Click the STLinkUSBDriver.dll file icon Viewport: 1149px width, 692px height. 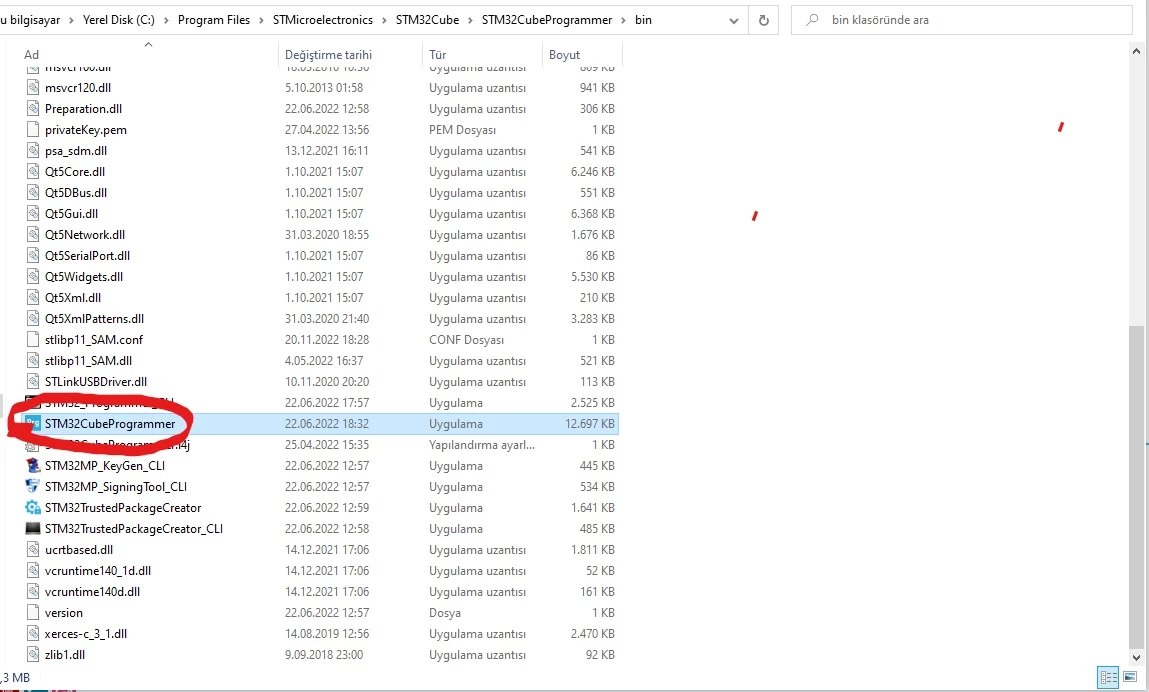coord(32,382)
